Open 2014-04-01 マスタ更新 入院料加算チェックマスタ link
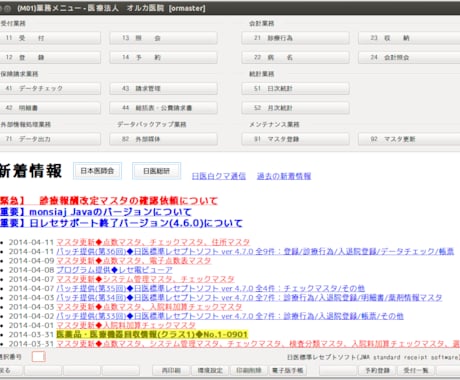This screenshot has width=460, height=380. [126, 325]
